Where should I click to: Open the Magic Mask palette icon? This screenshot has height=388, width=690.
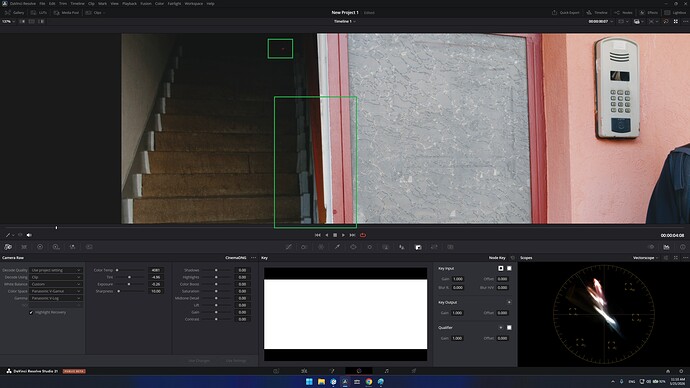click(386, 247)
